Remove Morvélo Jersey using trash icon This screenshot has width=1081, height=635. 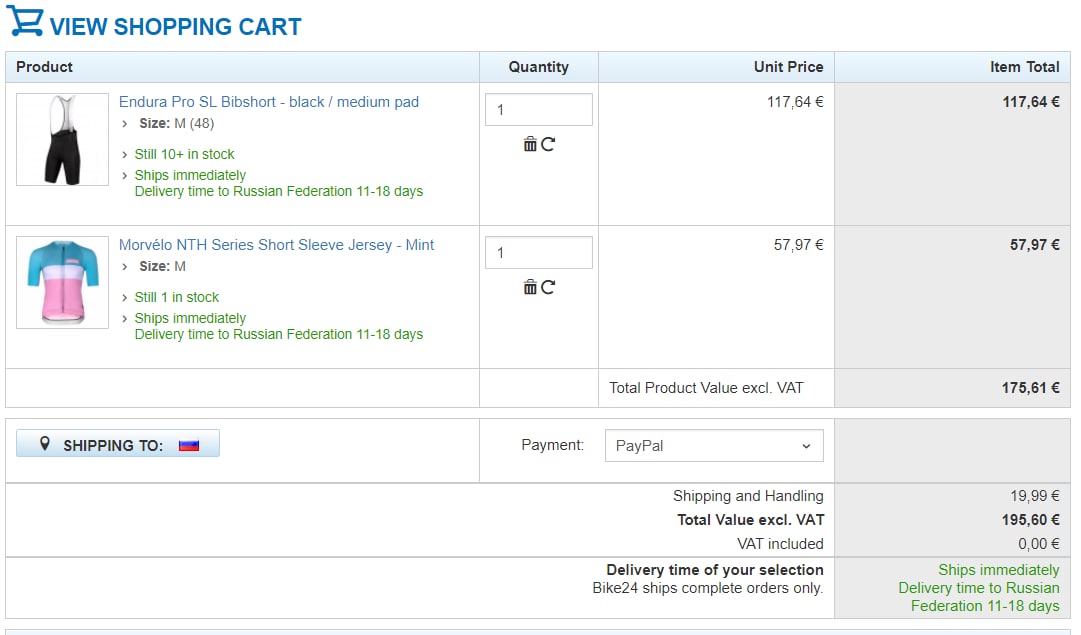click(529, 287)
